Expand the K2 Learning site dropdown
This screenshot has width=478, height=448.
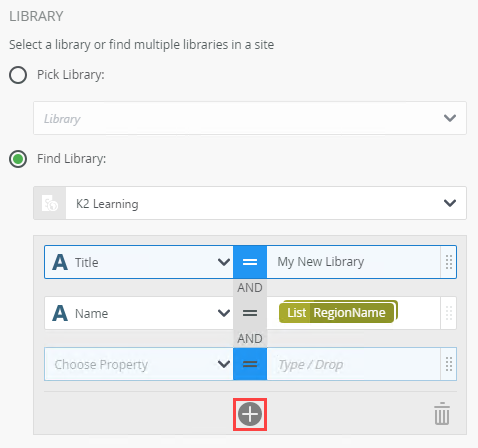pos(266,203)
